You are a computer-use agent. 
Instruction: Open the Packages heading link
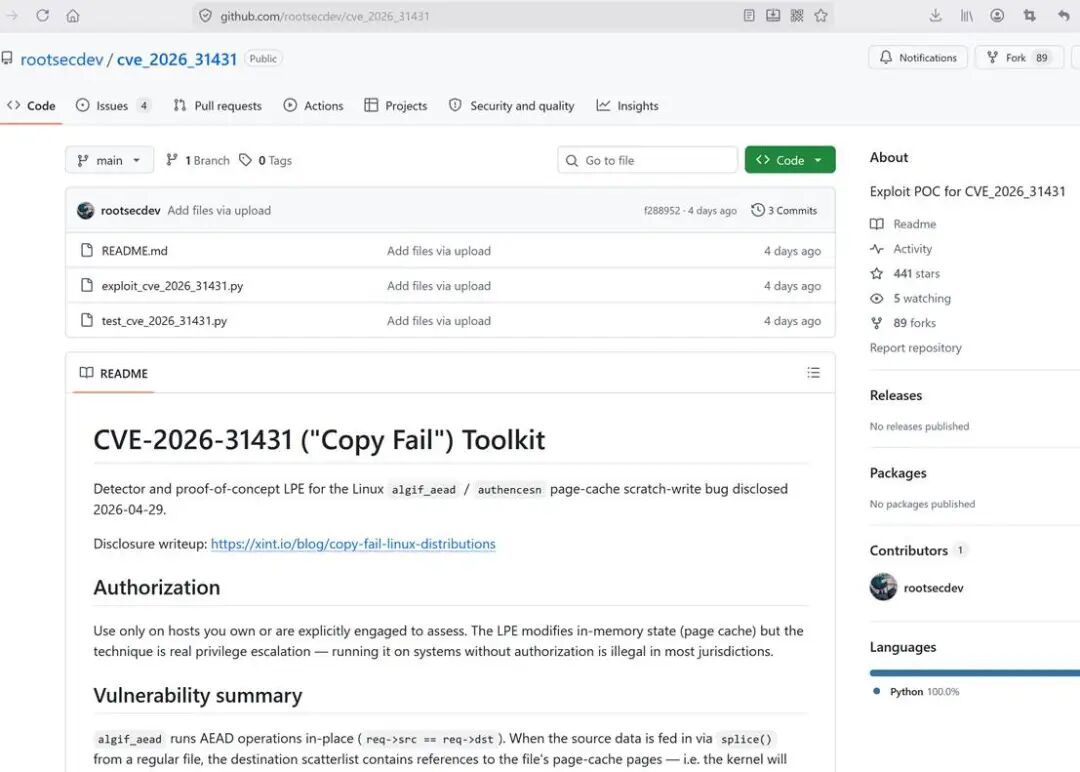[x=897, y=473]
